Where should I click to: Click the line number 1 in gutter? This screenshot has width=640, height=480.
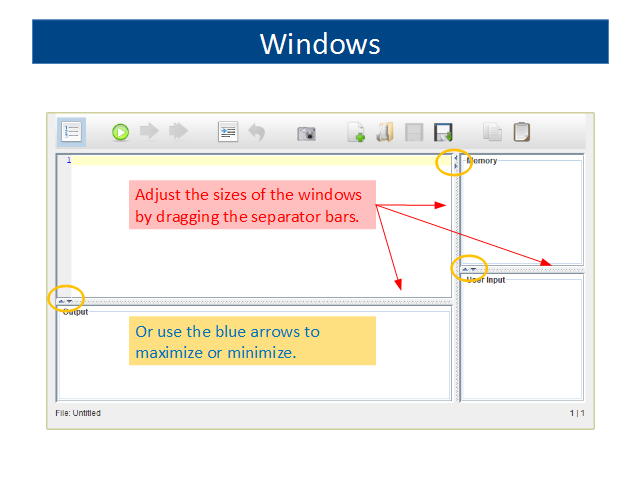69,160
